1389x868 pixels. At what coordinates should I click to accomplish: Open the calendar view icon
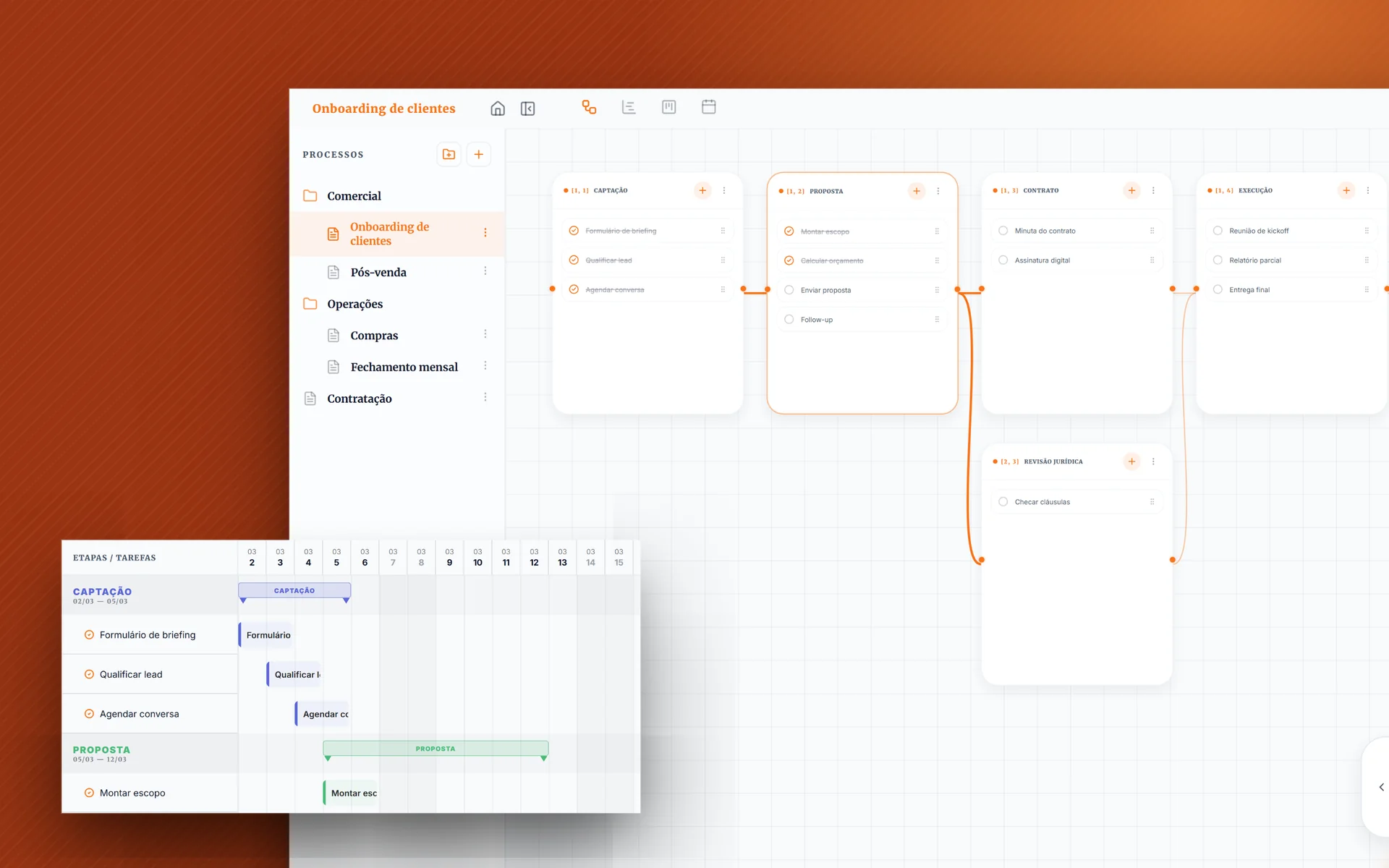[709, 107]
